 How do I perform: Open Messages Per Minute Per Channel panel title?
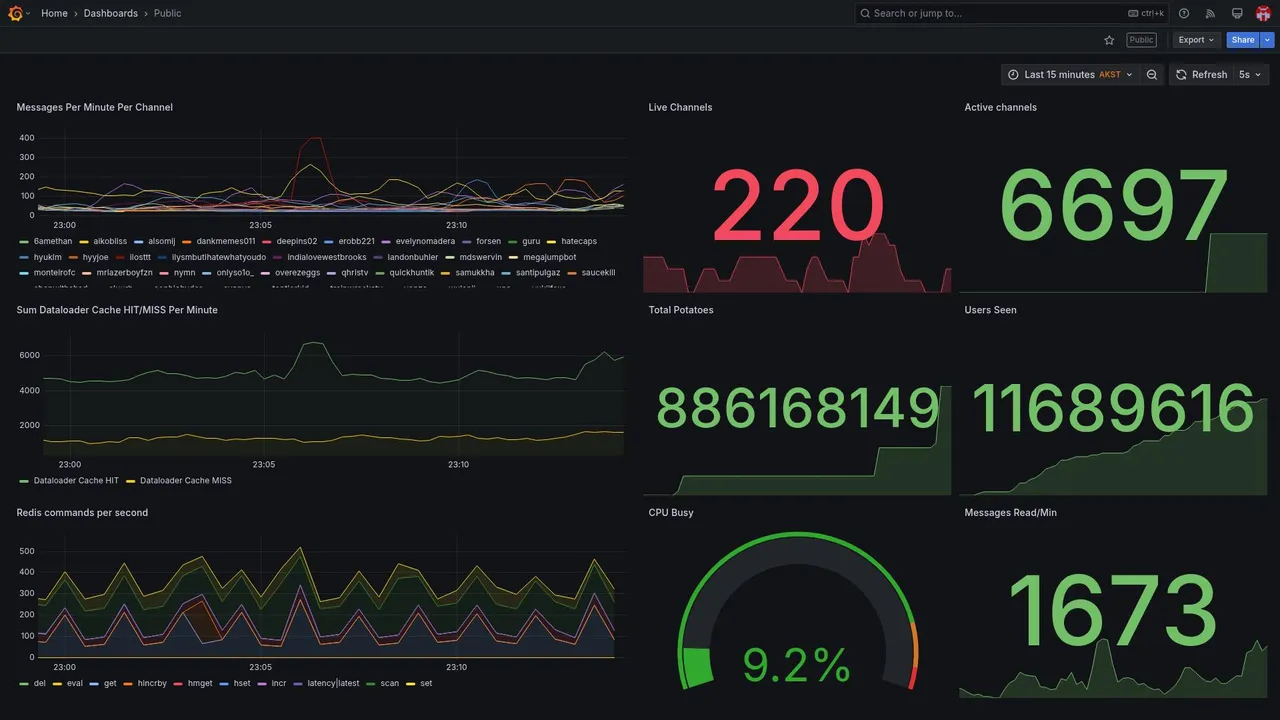pyautogui.click(x=94, y=107)
